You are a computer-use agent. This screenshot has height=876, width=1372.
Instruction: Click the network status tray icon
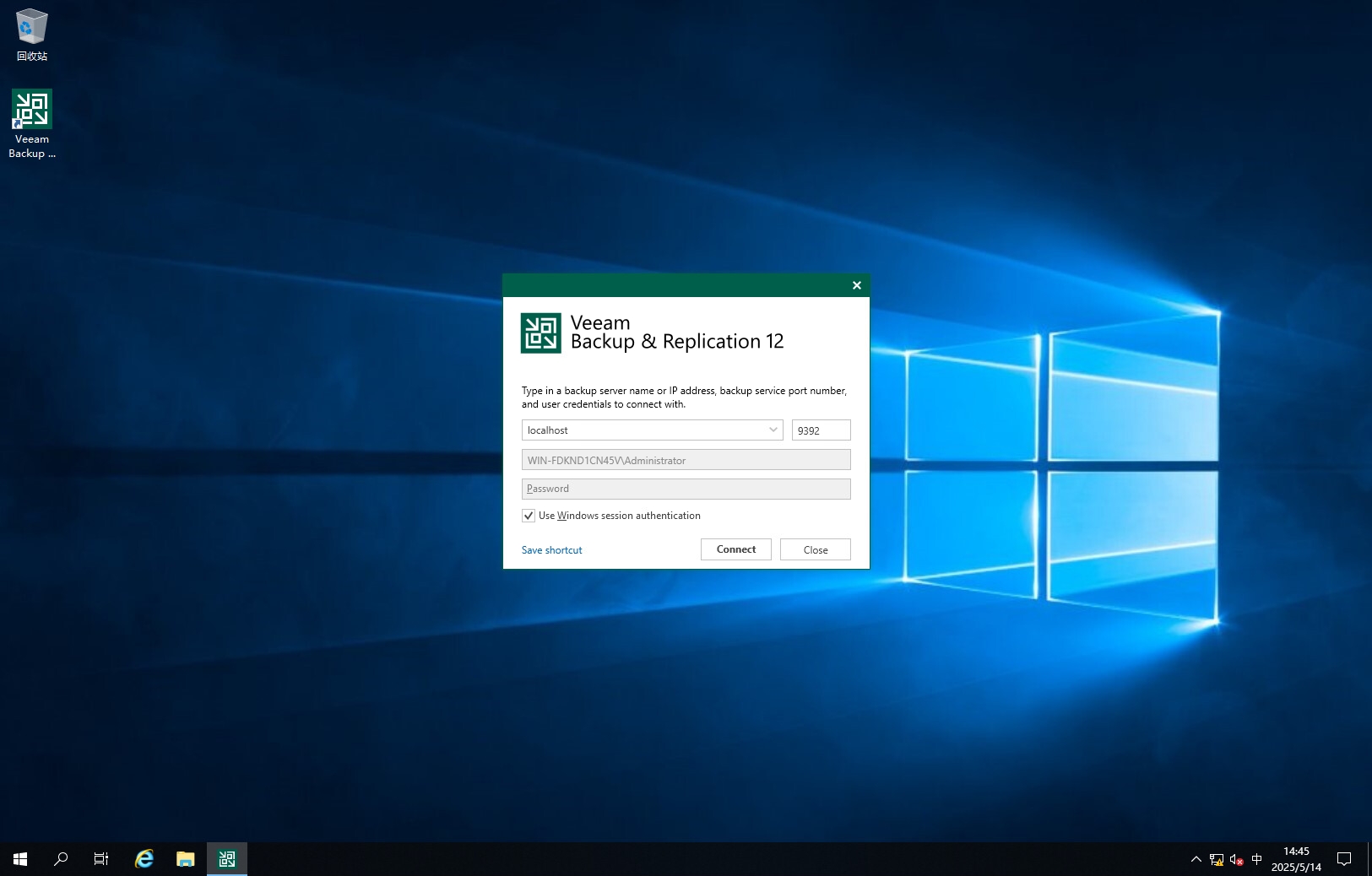(x=1217, y=859)
